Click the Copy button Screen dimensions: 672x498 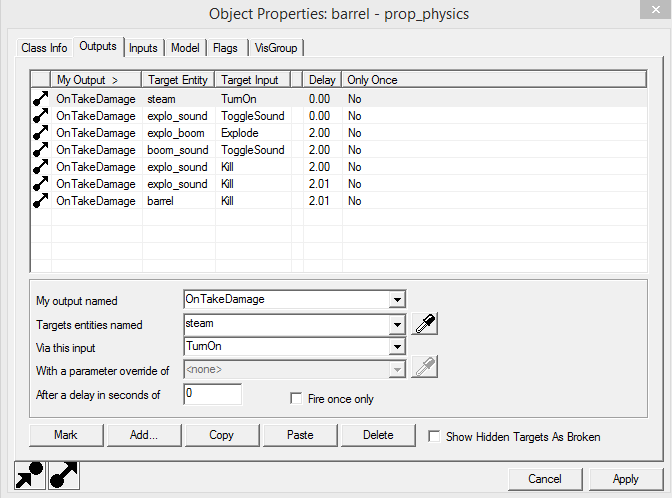[x=222, y=435]
